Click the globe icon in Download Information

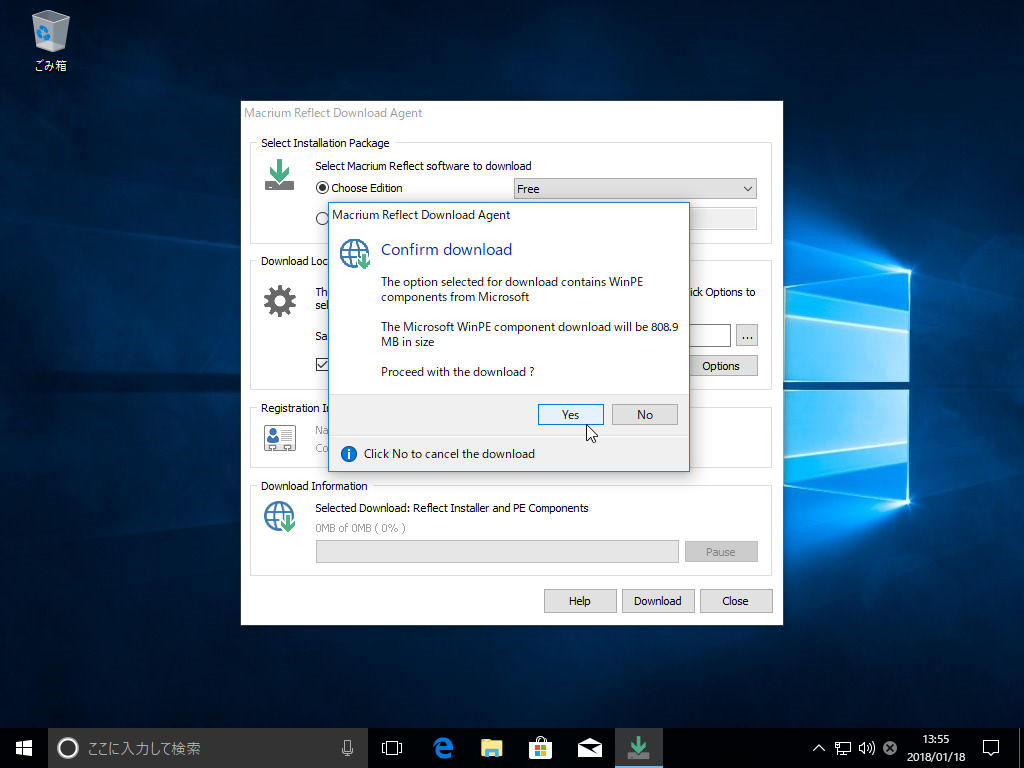[280, 516]
